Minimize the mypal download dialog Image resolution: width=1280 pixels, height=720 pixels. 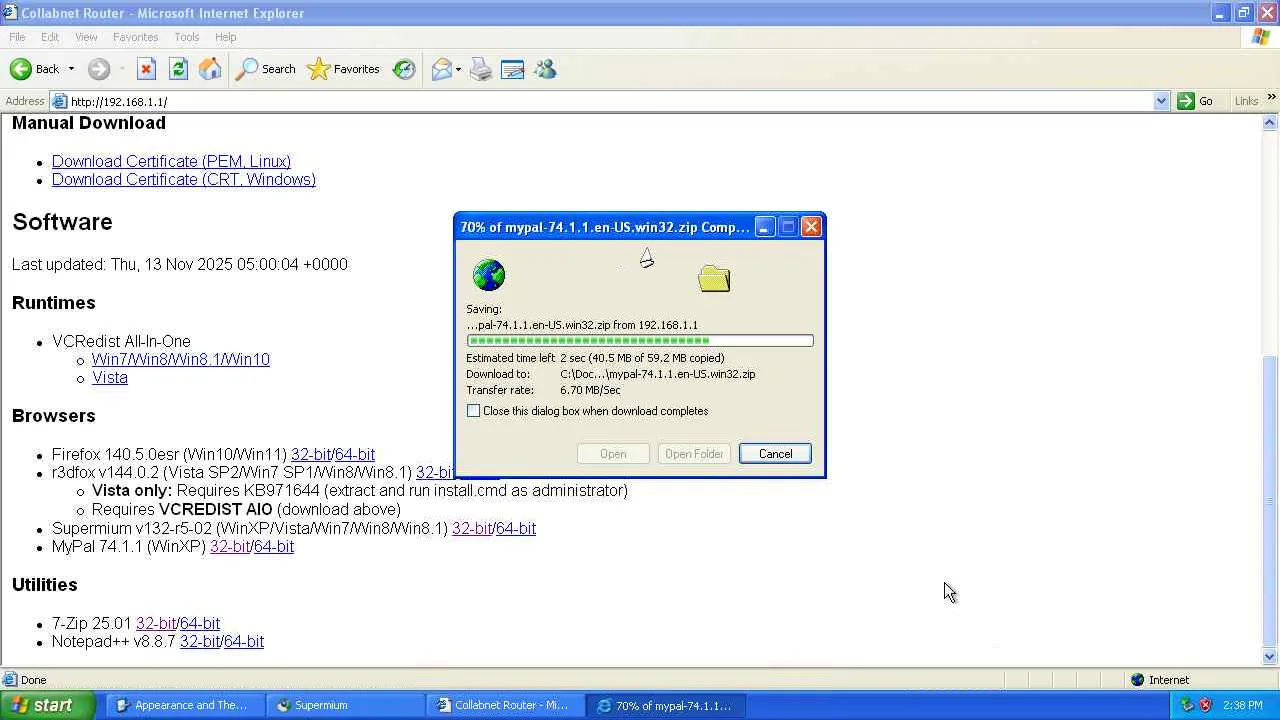point(764,227)
